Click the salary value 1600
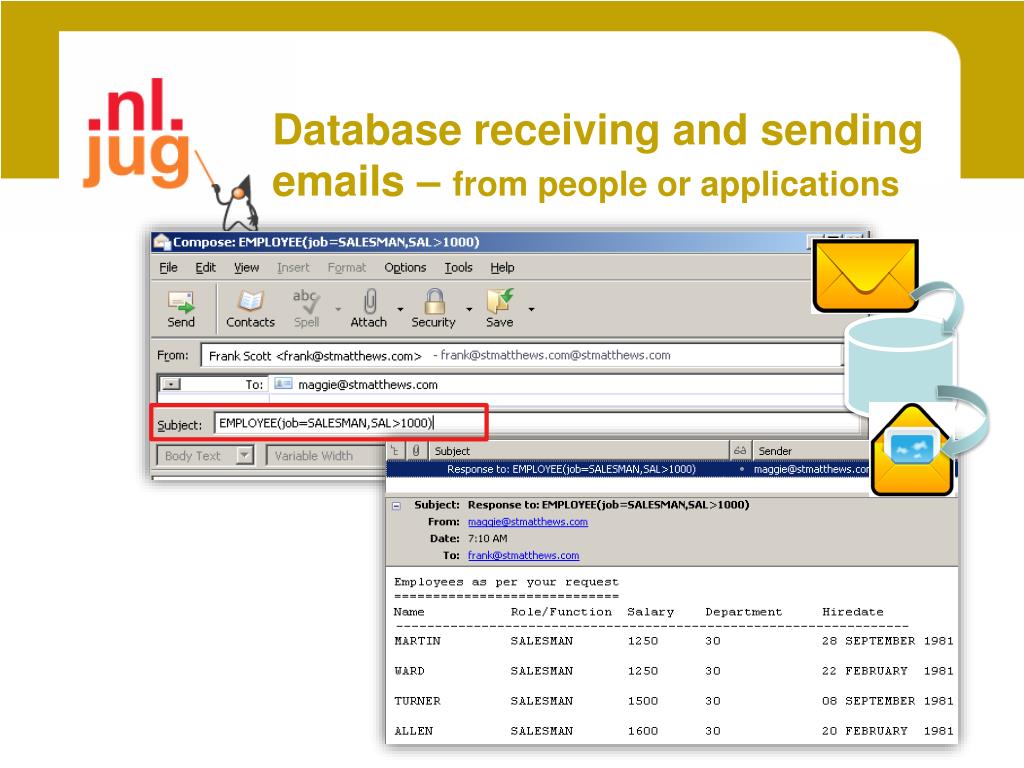This screenshot has width=1024, height=768. [643, 731]
